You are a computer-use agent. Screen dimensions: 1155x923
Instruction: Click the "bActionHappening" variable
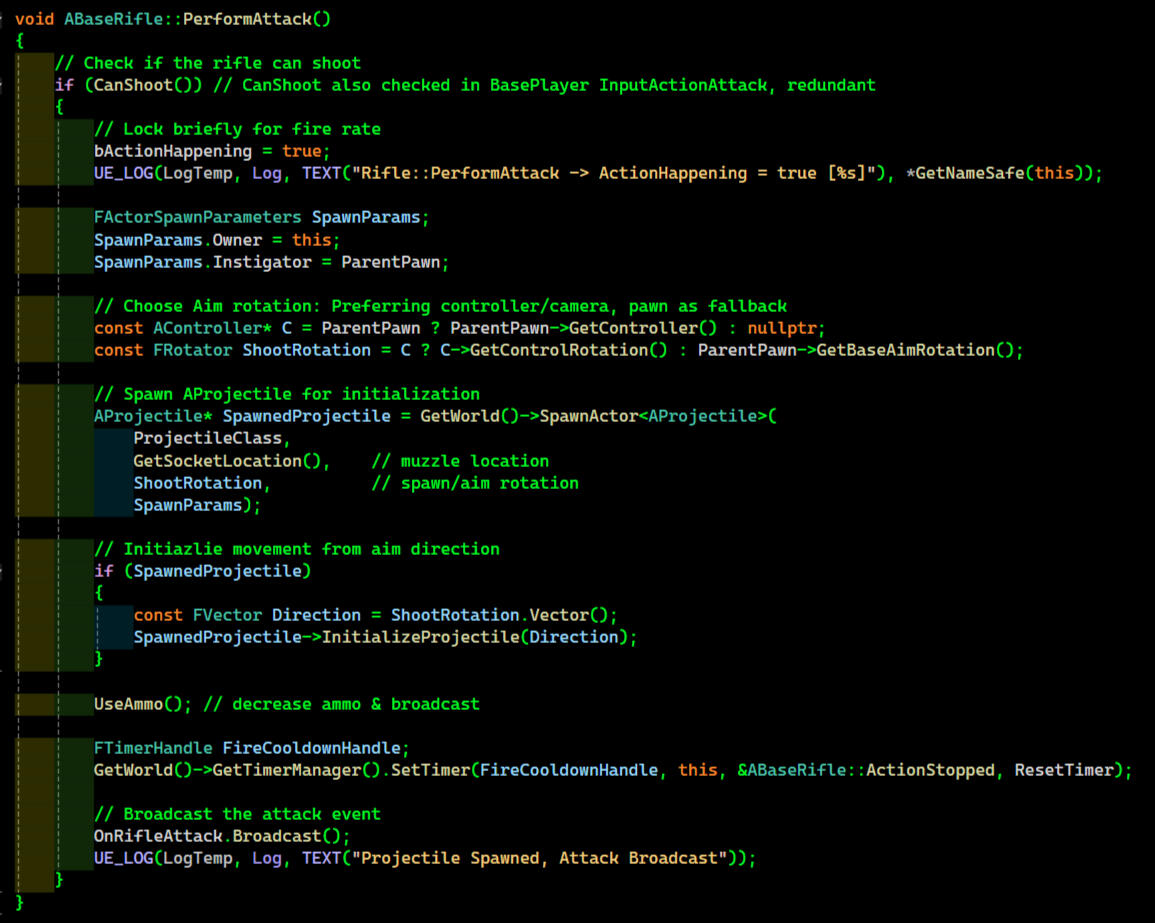172,152
